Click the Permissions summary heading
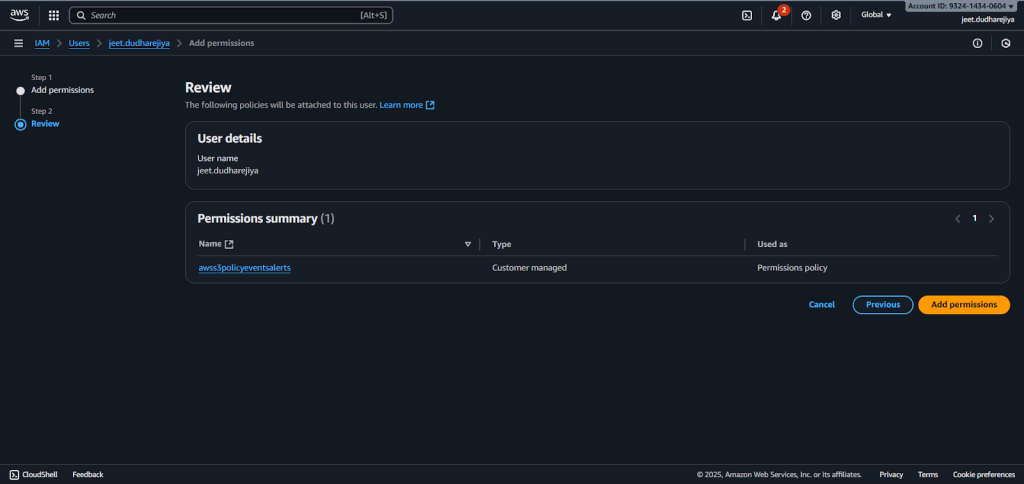The height and width of the screenshot is (484, 1024). tap(266, 219)
